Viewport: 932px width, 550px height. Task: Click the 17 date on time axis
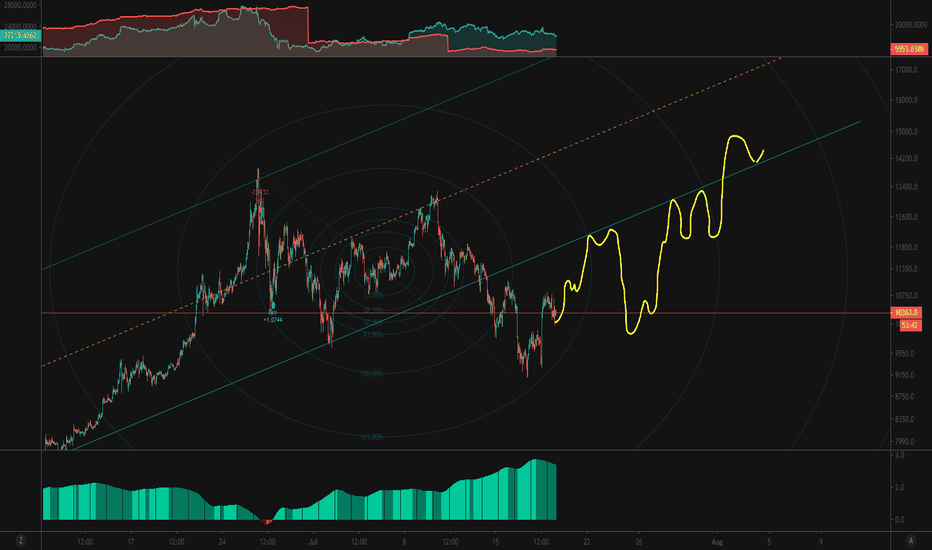tap(131, 542)
